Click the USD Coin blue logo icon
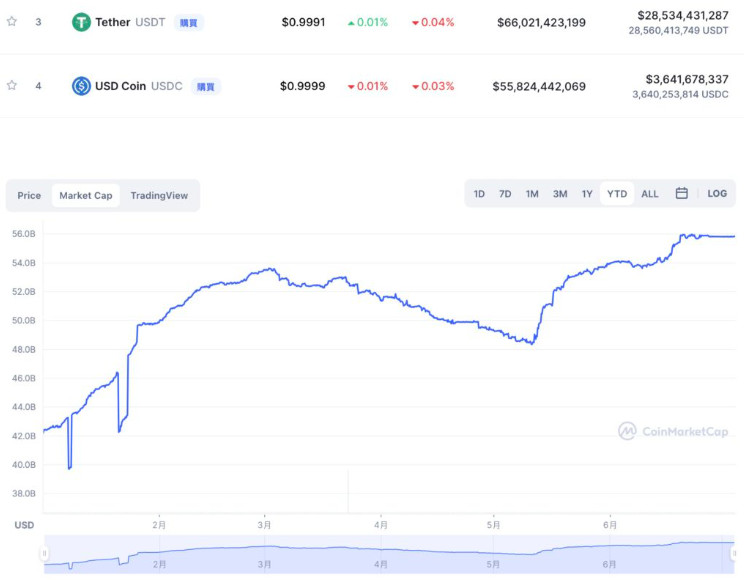This screenshot has width=744, height=580. [81, 86]
